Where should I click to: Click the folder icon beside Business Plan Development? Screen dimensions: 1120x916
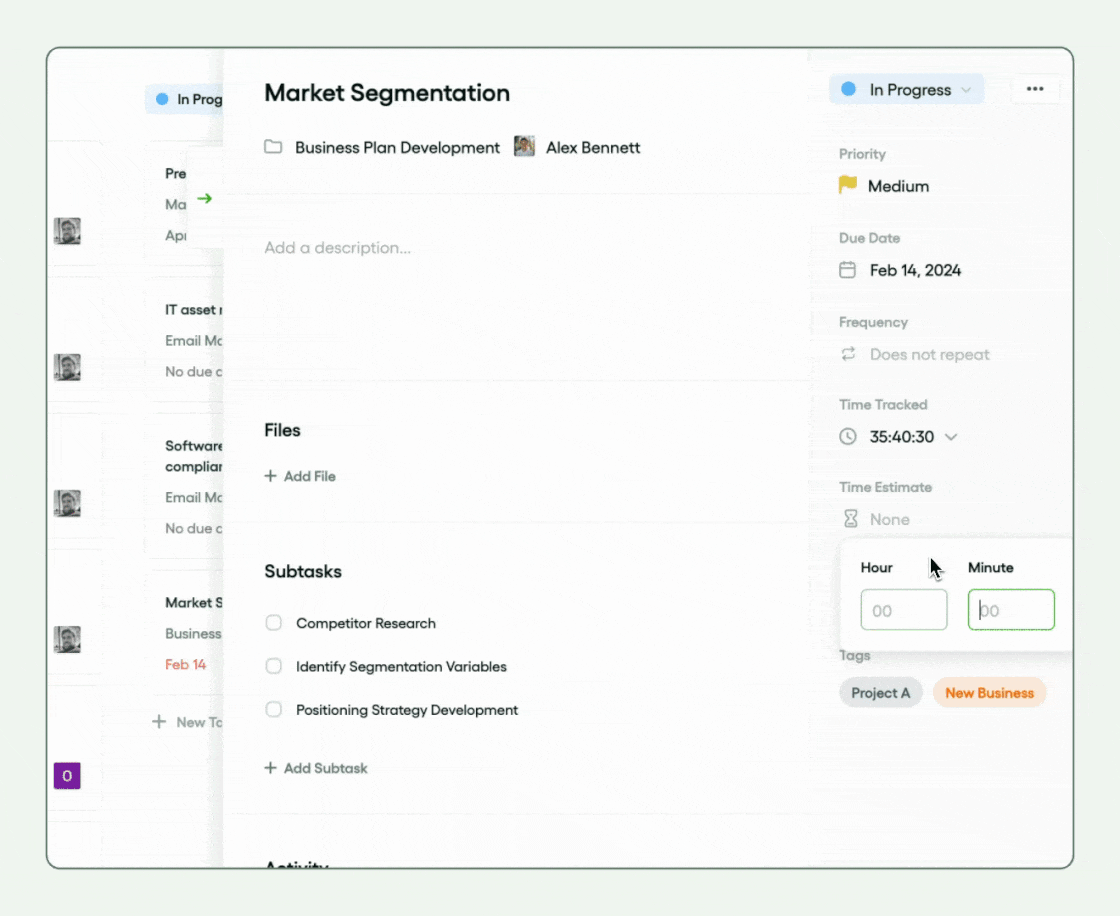point(273,147)
